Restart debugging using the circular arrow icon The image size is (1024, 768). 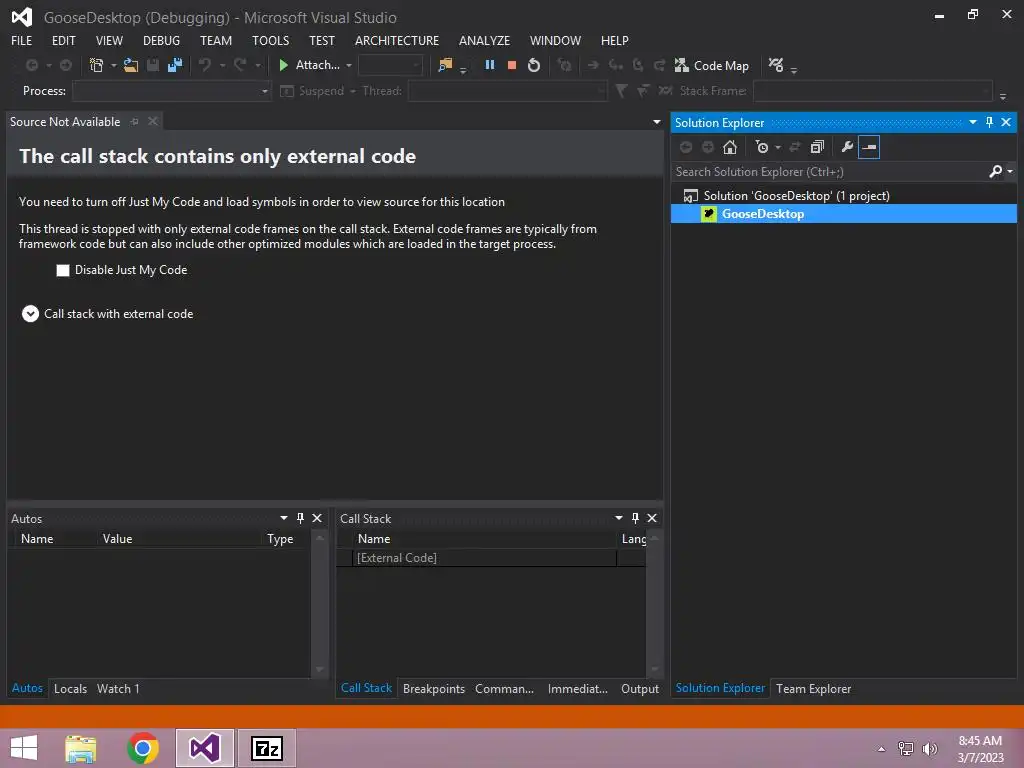pos(534,65)
